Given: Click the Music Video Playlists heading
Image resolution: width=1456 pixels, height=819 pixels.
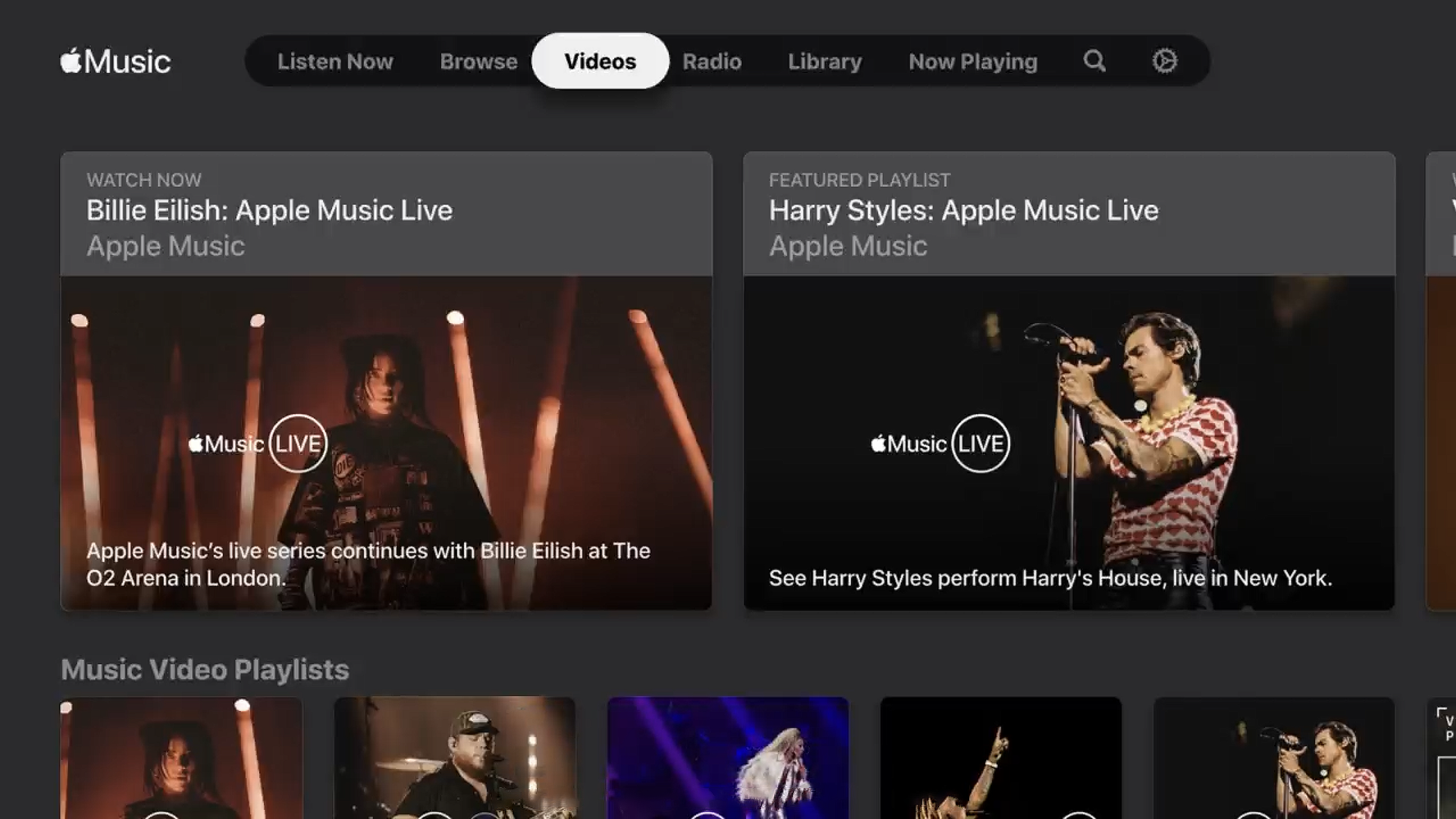Looking at the screenshot, I should tap(205, 669).
